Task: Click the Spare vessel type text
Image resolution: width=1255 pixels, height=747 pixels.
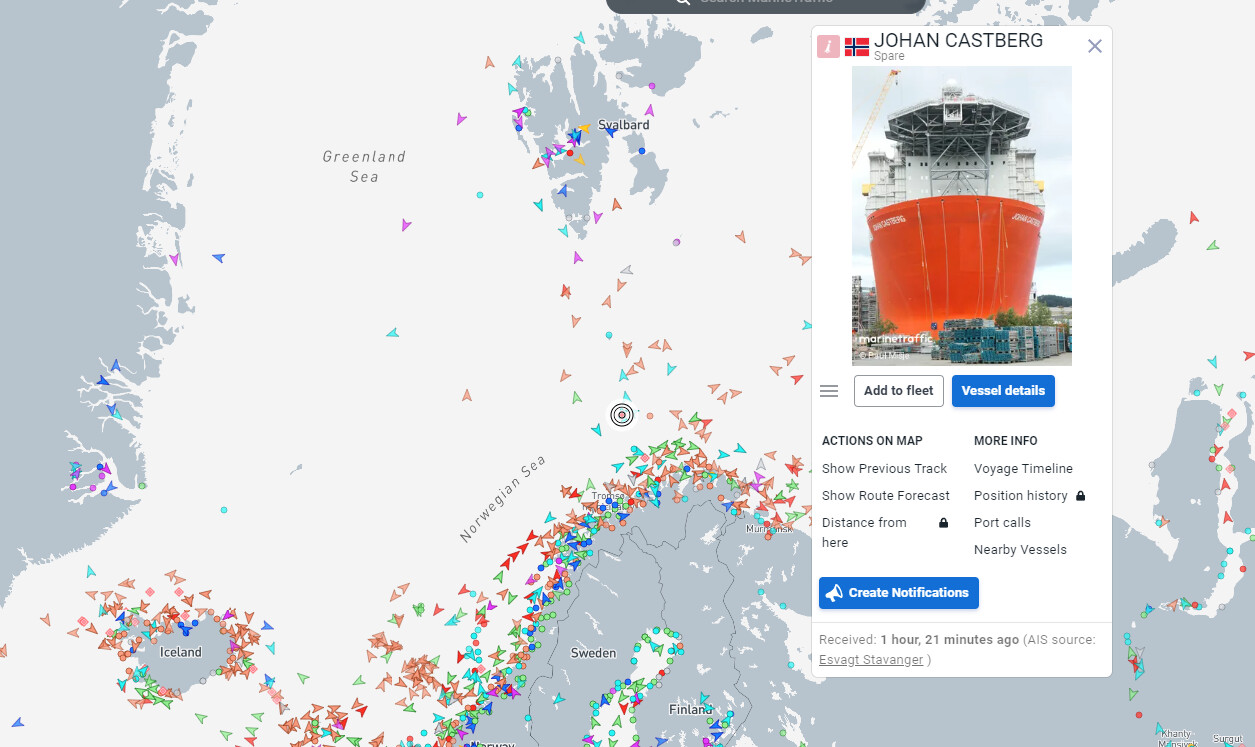Action: click(x=889, y=56)
